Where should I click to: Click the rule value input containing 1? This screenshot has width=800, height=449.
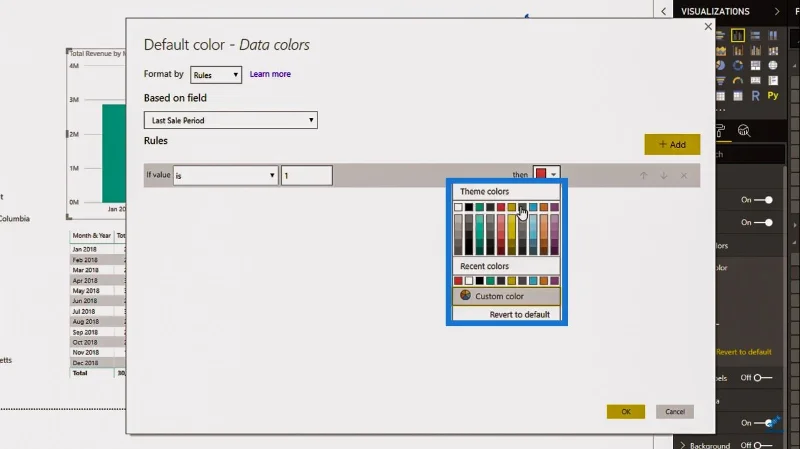[307, 176]
